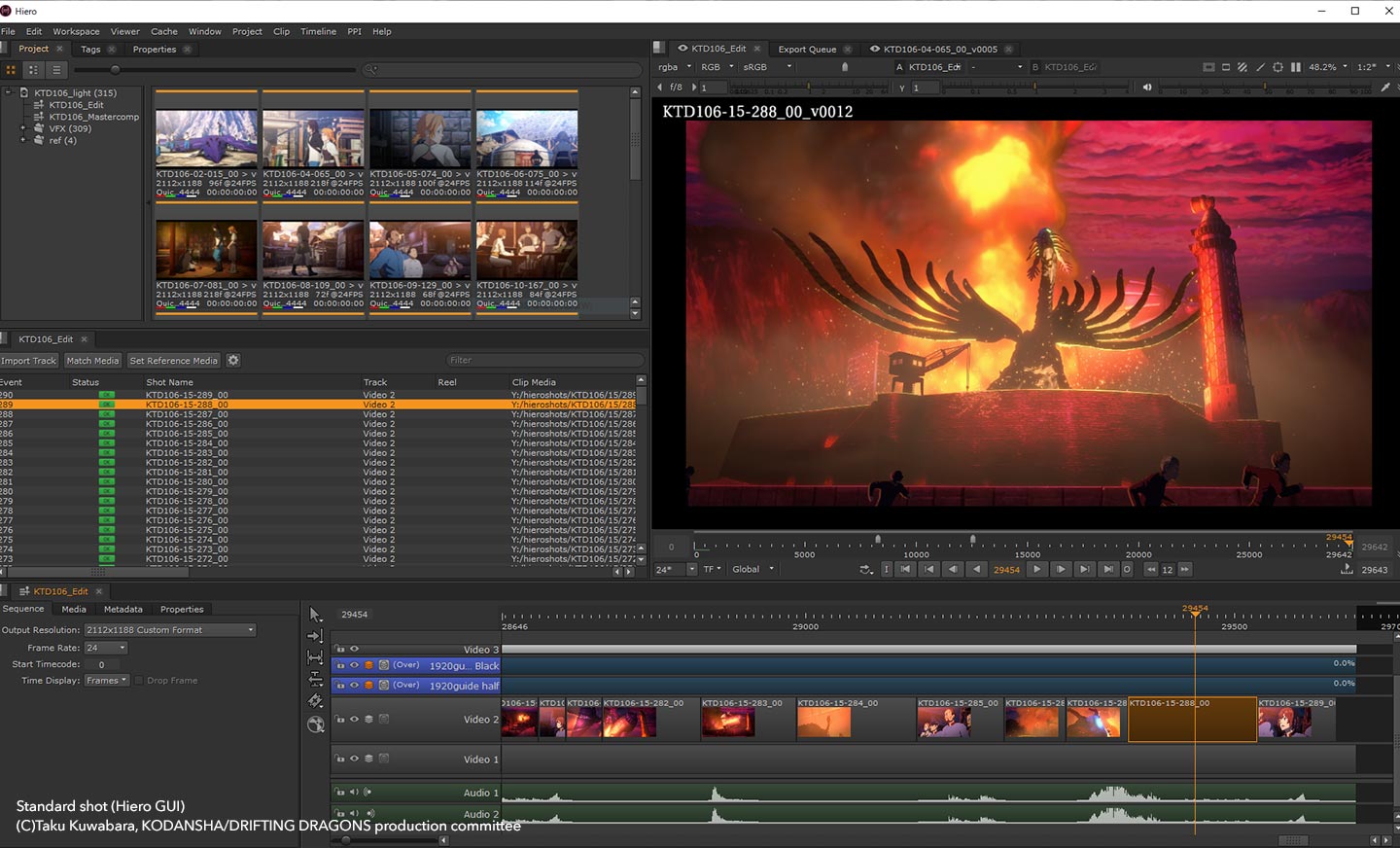Toggle viewer striped clipping warning icon
This screenshot has width=1400, height=848.
(x=1242, y=67)
